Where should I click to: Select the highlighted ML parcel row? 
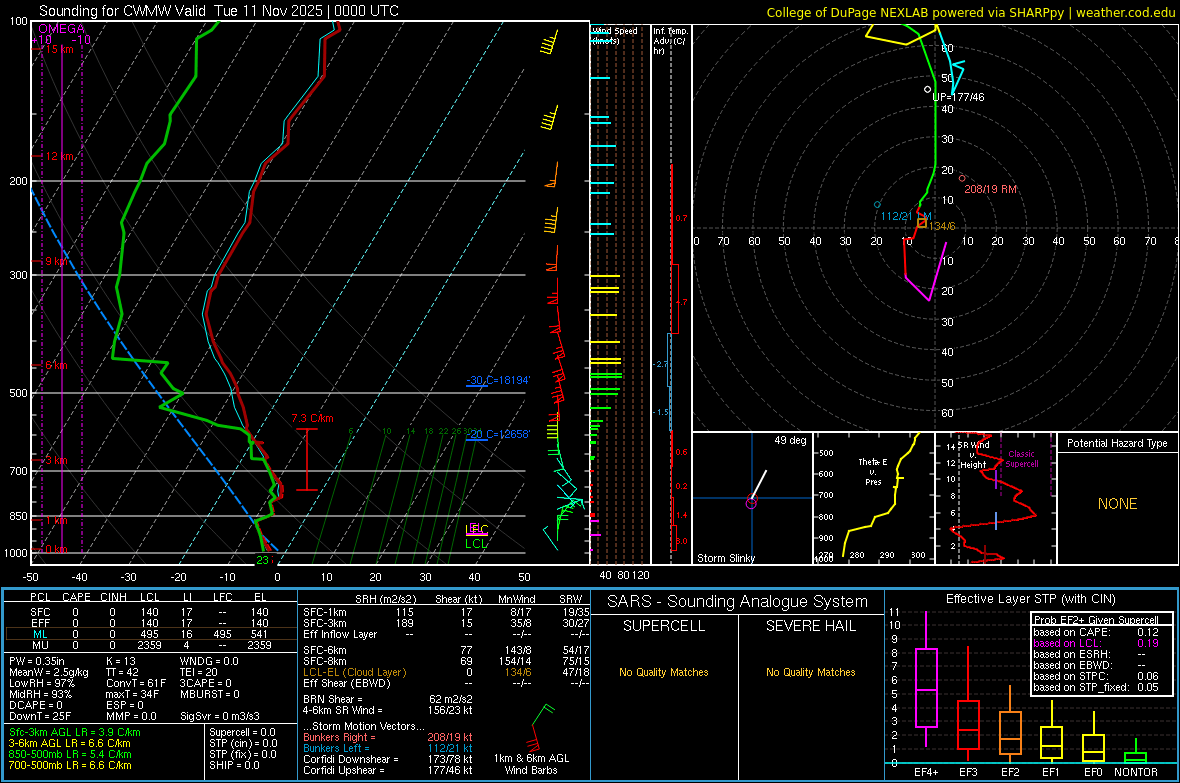point(150,634)
